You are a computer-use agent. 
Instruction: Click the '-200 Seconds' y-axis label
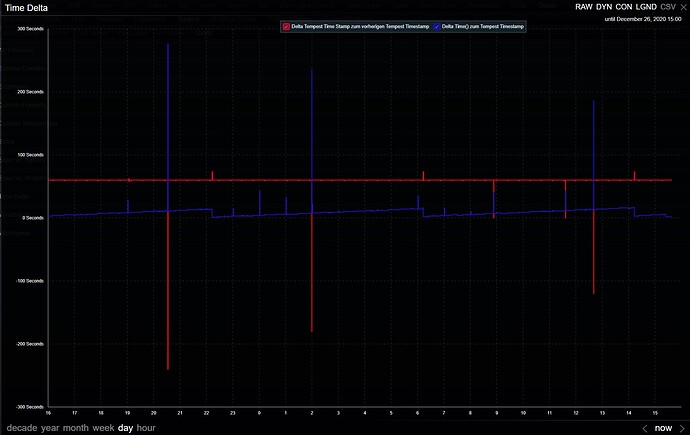29,344
